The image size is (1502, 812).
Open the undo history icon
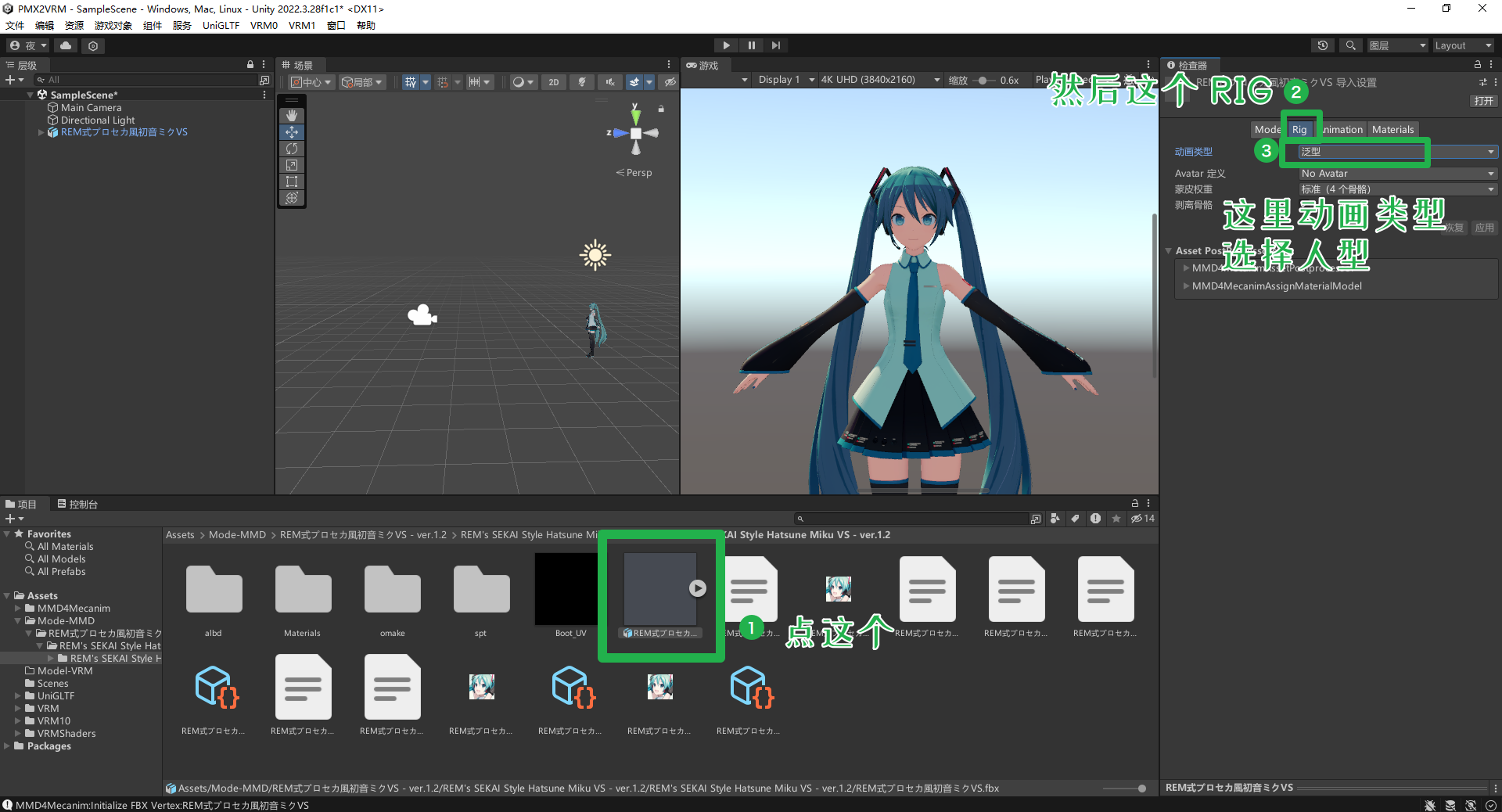(x=1323, y=45)
